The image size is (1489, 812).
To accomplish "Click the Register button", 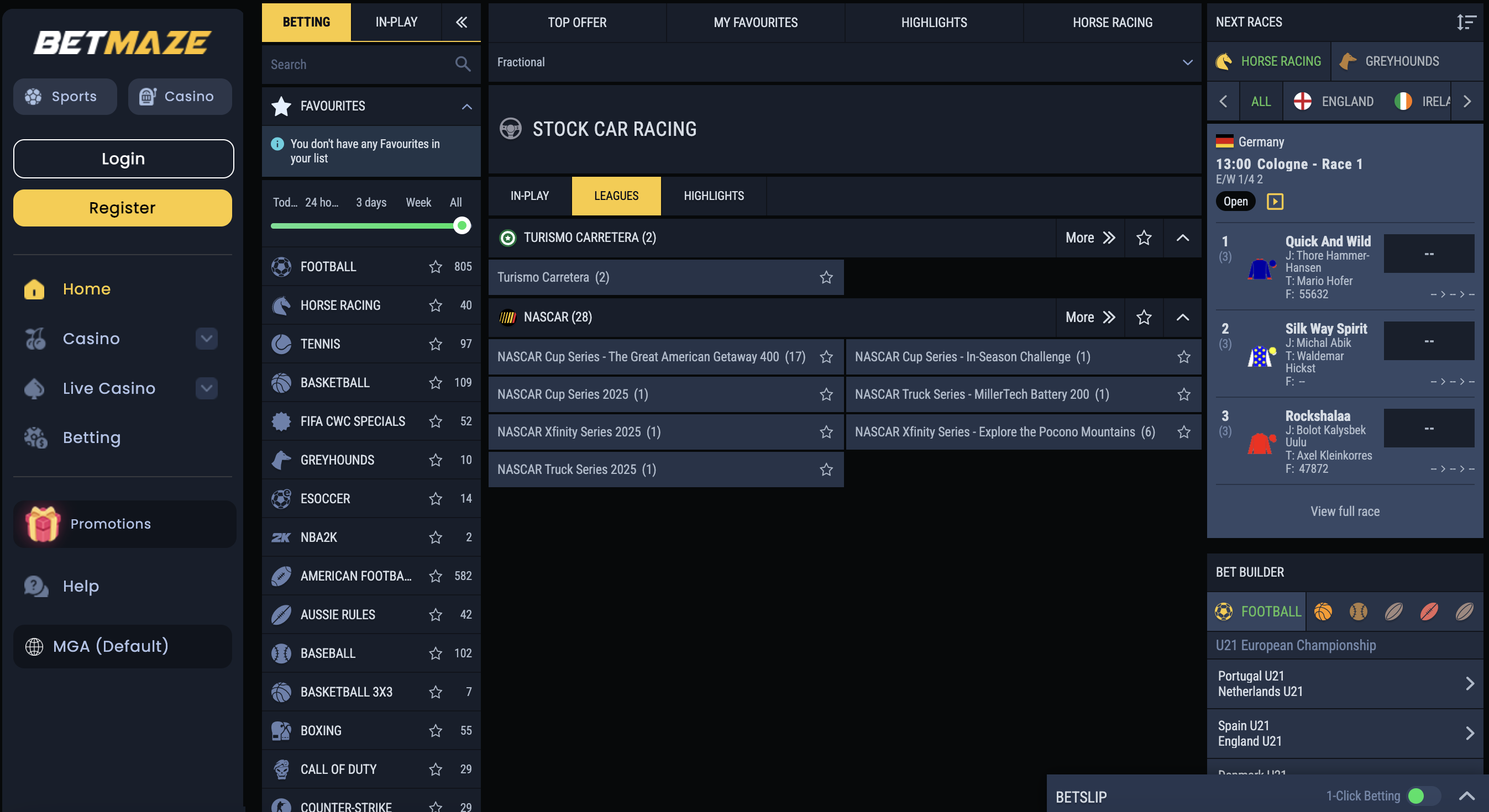I will tap(123, 207).
